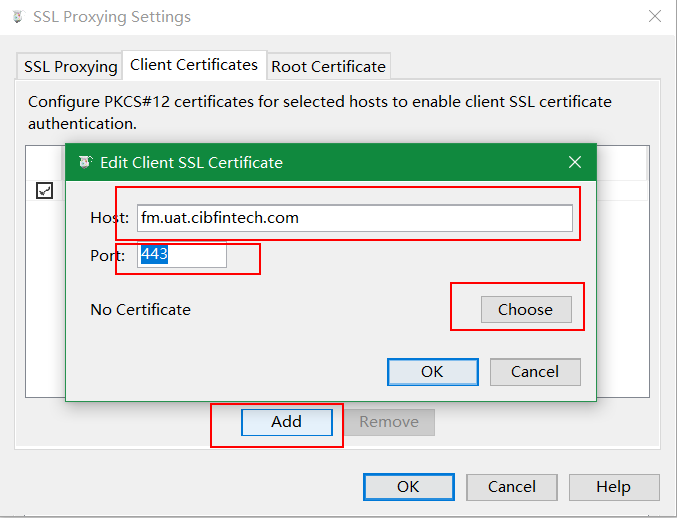The height and width of the screenshot is (518, 677).
Task: Add a new client certificate entry
Action: tap(287, 422)
